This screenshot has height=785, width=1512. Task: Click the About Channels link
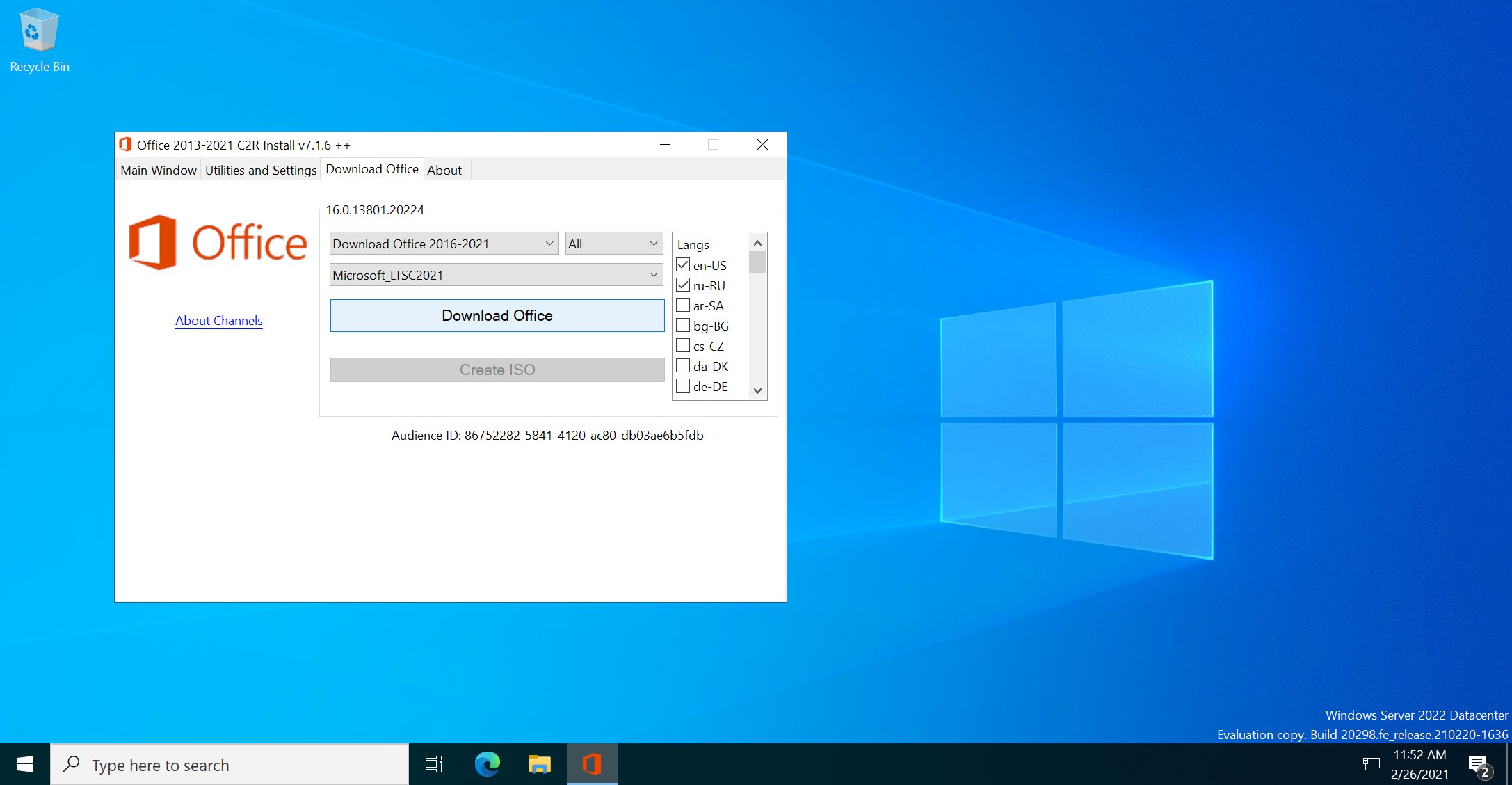point(218,320)
